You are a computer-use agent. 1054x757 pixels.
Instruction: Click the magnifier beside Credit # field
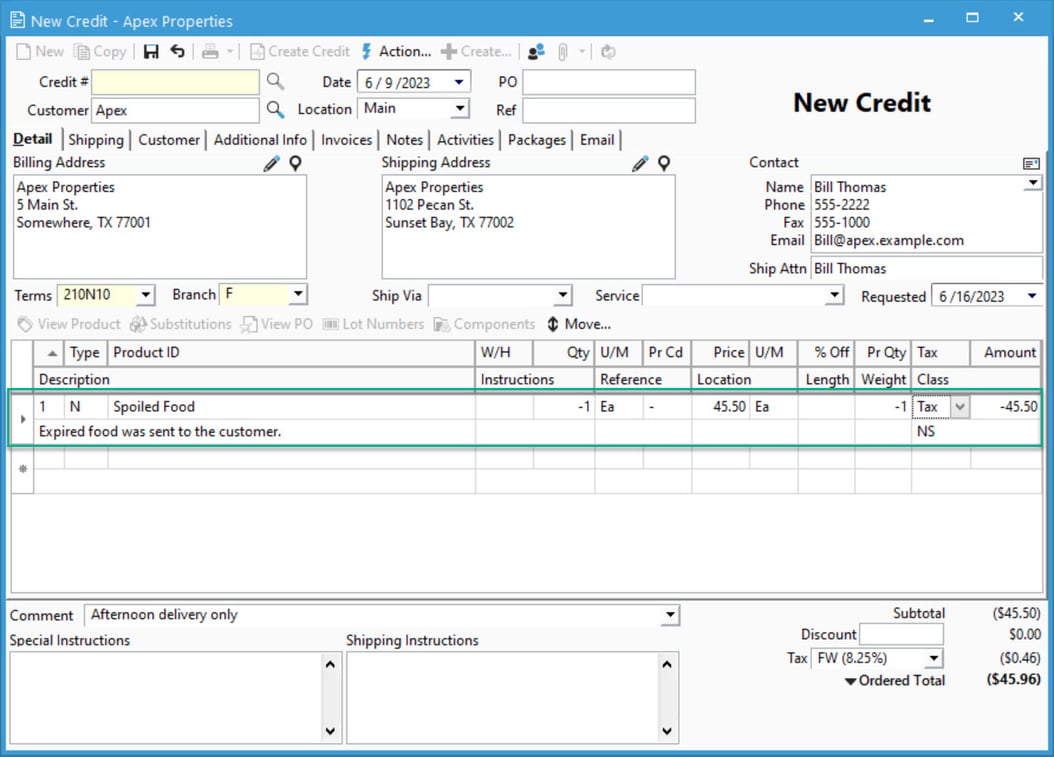tap(275, 81)
